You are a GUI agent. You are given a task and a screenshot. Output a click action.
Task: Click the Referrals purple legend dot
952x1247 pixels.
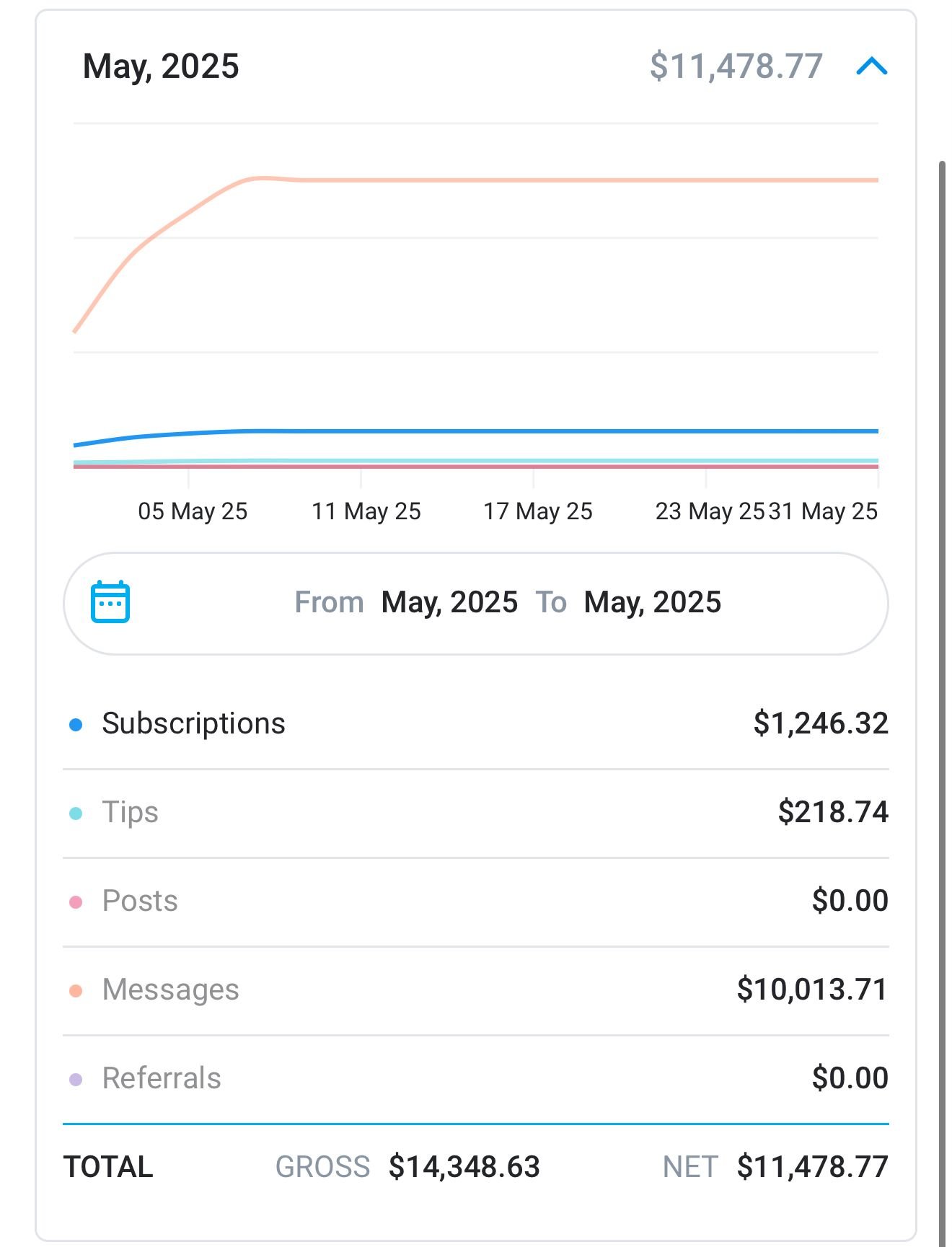tap(76, 1080)
